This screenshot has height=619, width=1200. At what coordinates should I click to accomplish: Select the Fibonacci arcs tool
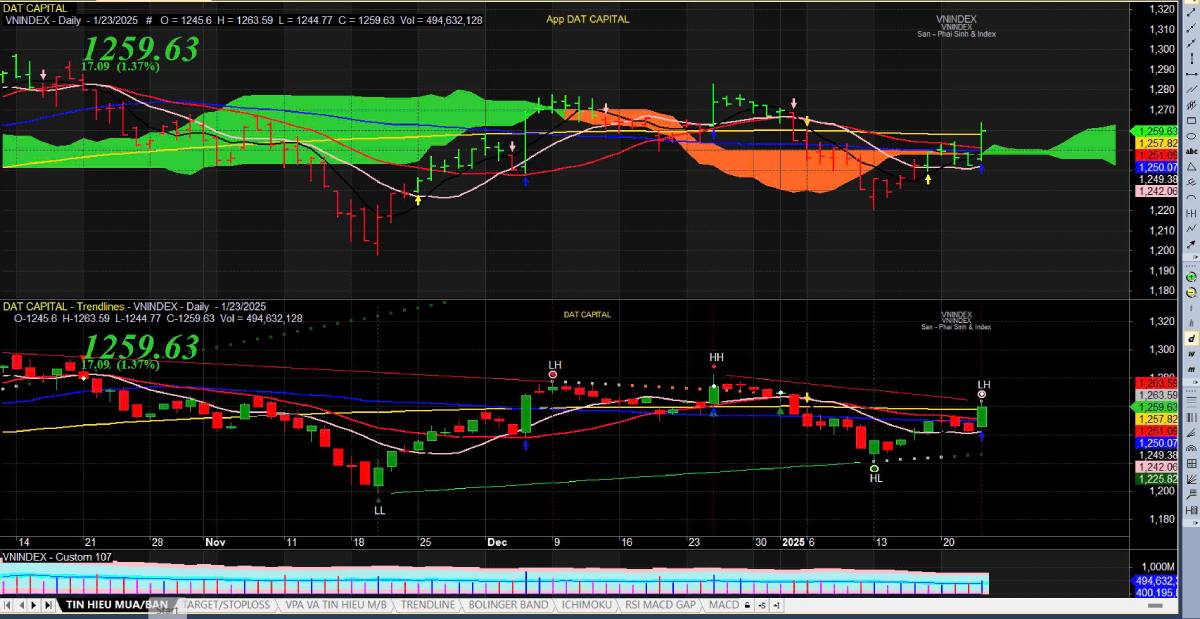click(1191, 447)
